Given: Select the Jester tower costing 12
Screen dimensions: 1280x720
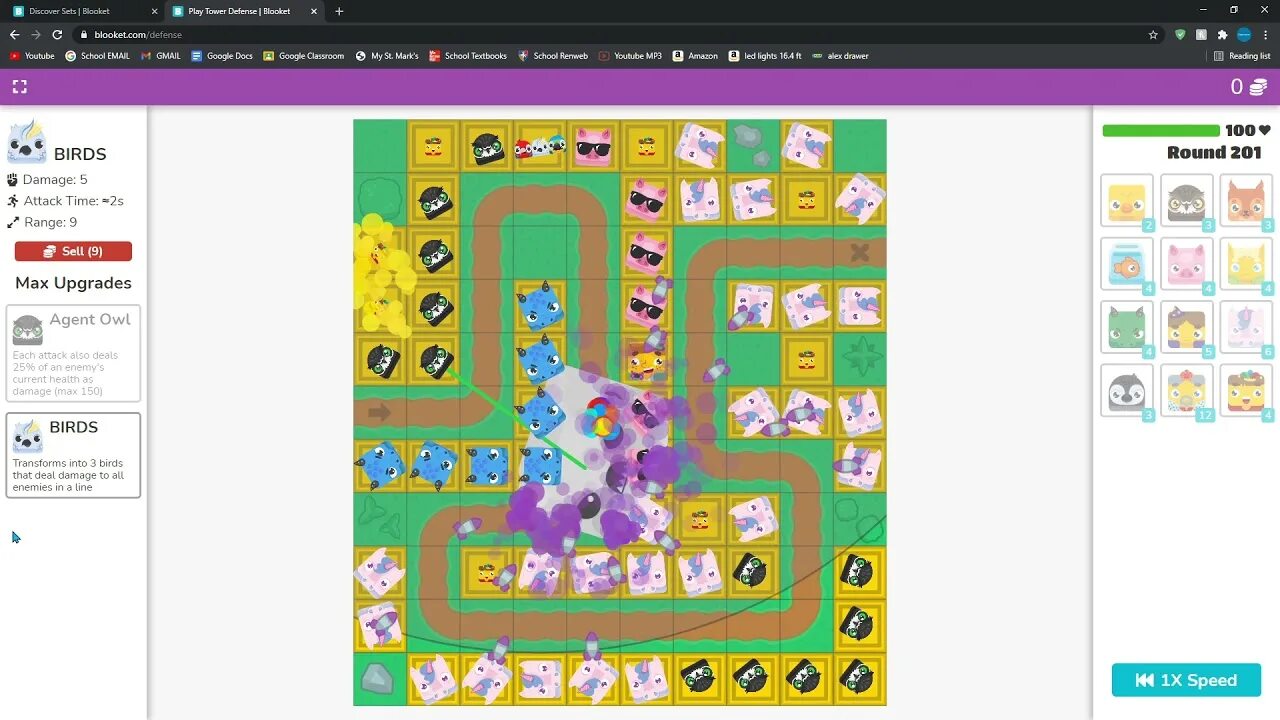Looking at the screenshot, I should pyautogui.click(x=1187, y=391).
